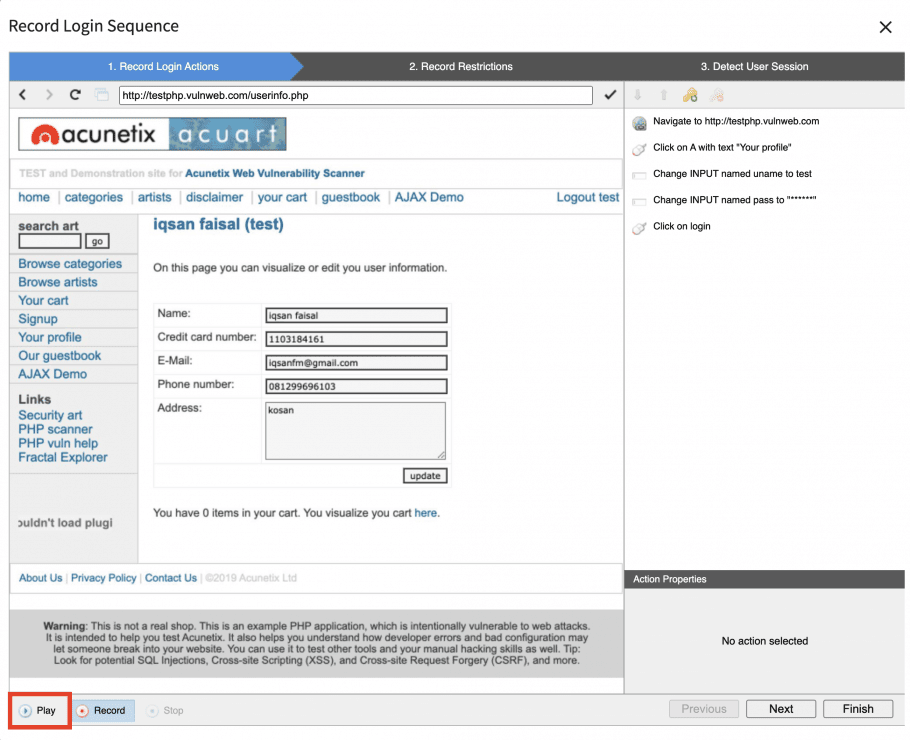Click the 'here' cart link

425,513
